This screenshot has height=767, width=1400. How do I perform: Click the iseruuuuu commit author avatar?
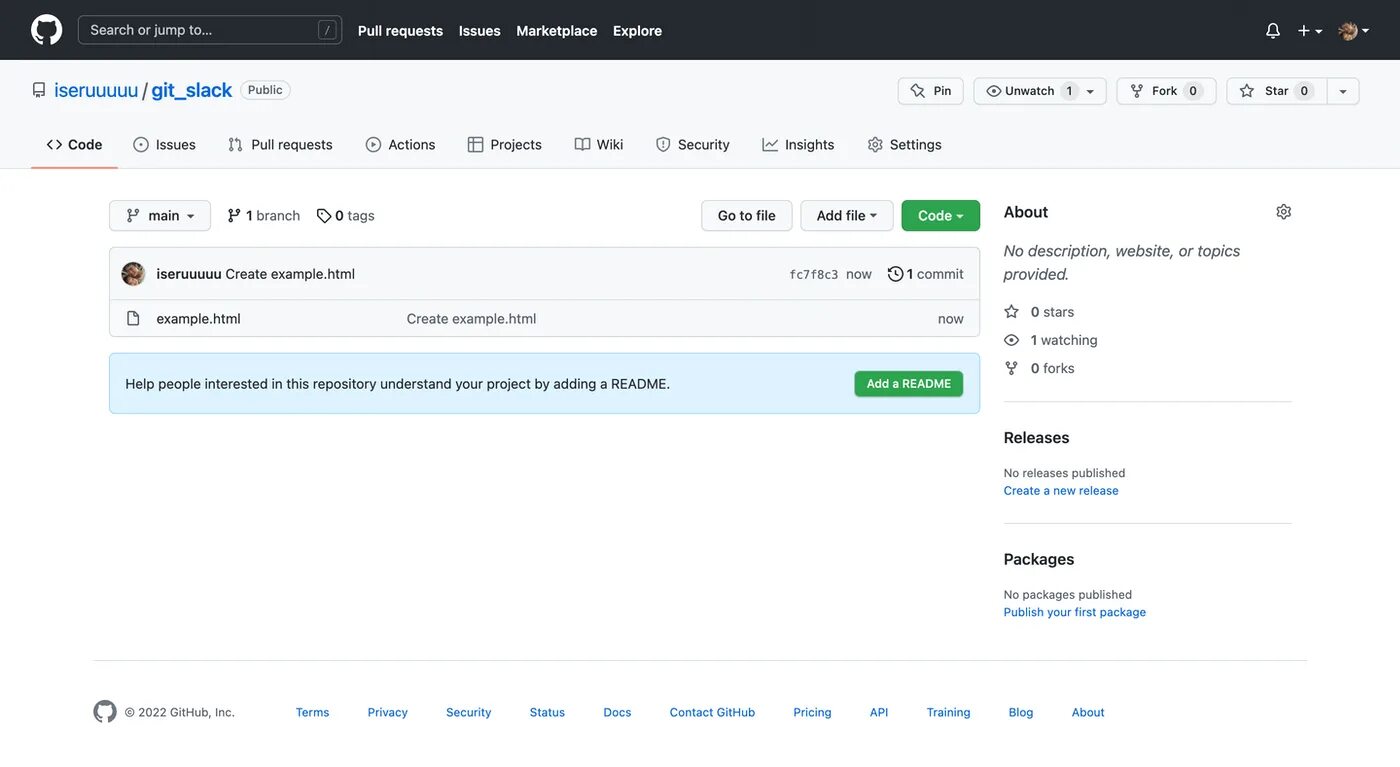coord(133,274)
